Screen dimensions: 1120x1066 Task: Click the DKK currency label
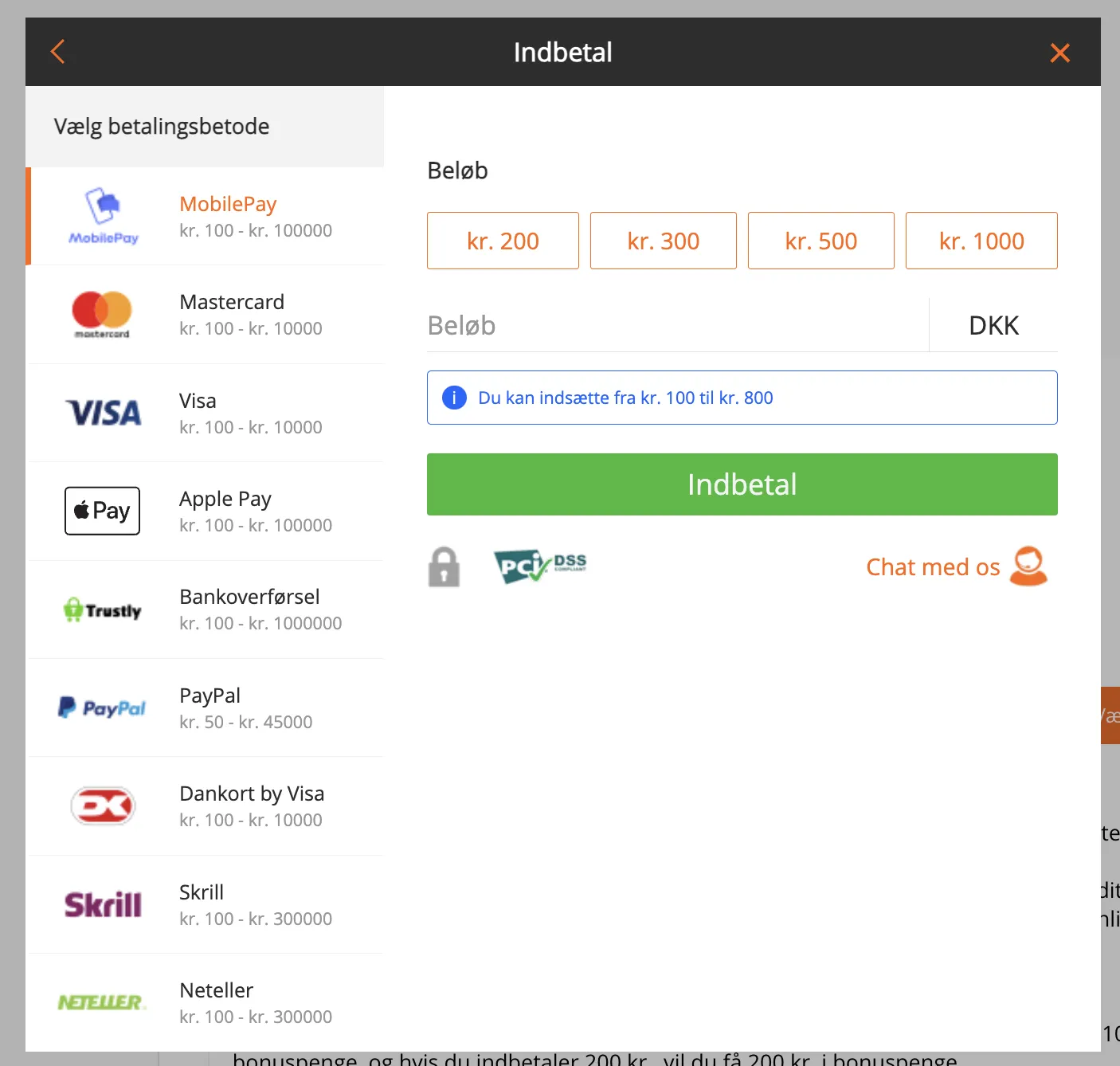(x=993, y=325)
